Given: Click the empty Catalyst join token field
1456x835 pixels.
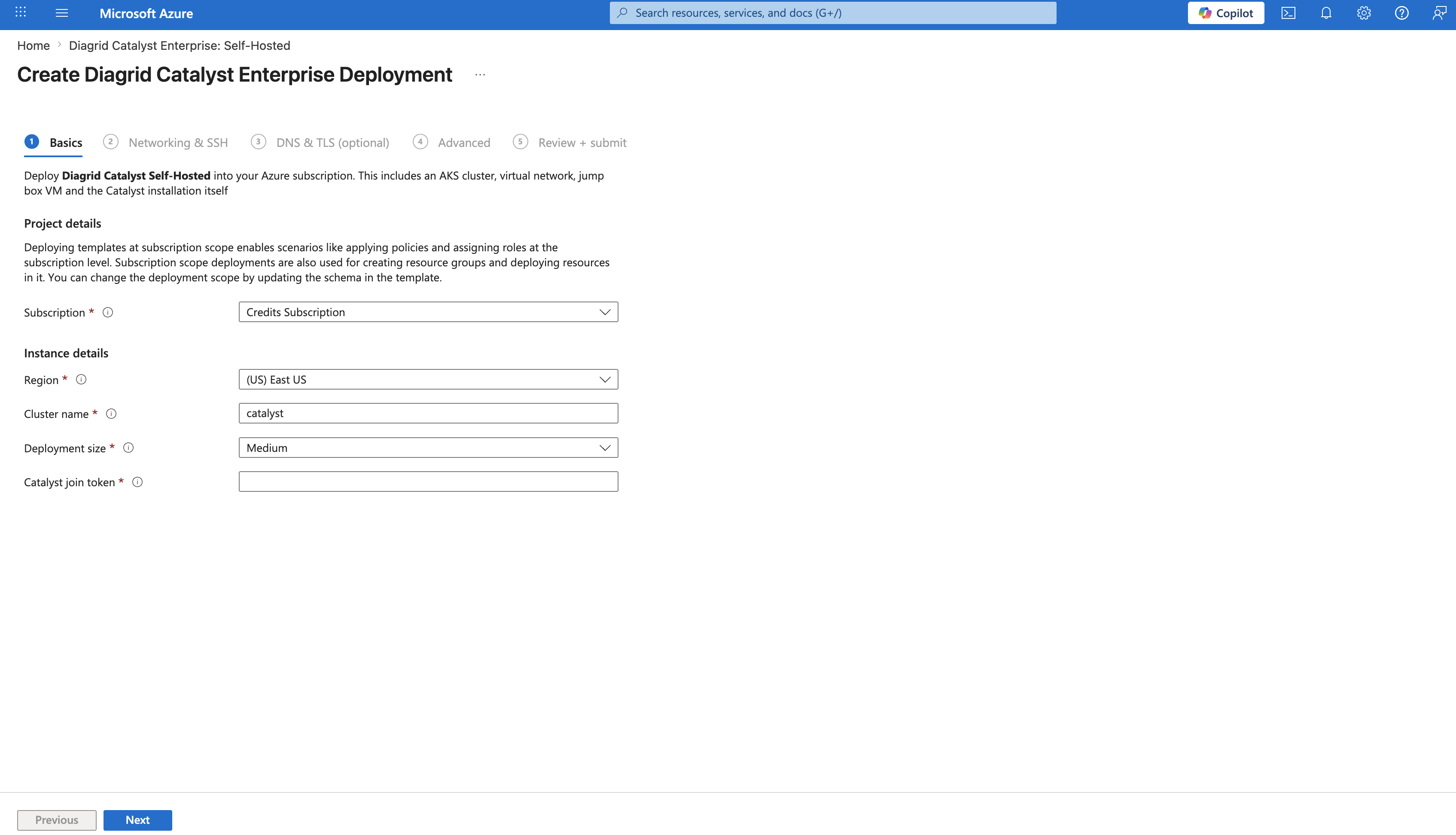Looking at the screenshot, I should pyautogui.click(x=428, y=481).
